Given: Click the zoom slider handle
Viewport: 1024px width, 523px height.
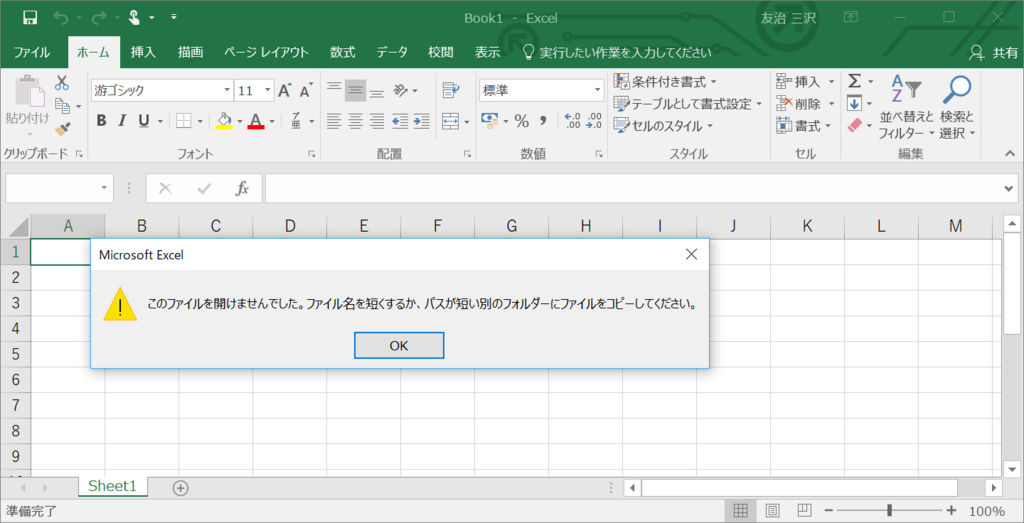Looking at the screenshot, I should [889, 511].
